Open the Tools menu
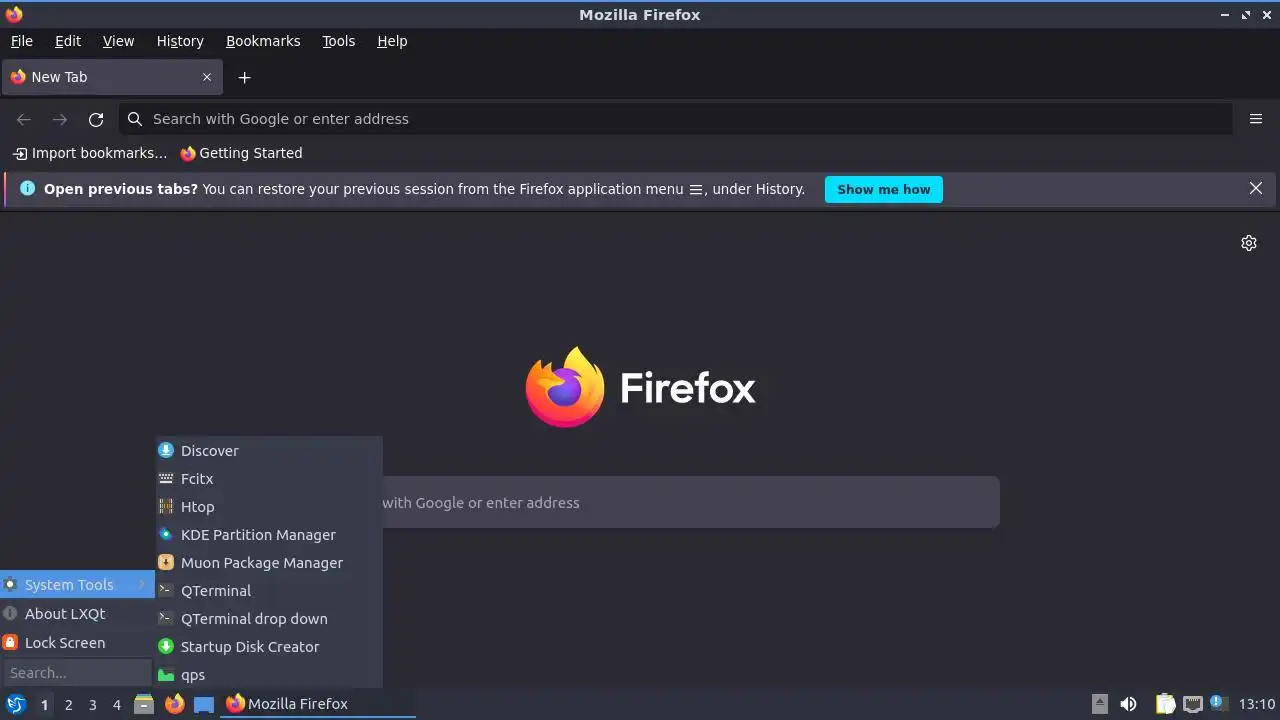 338,41
